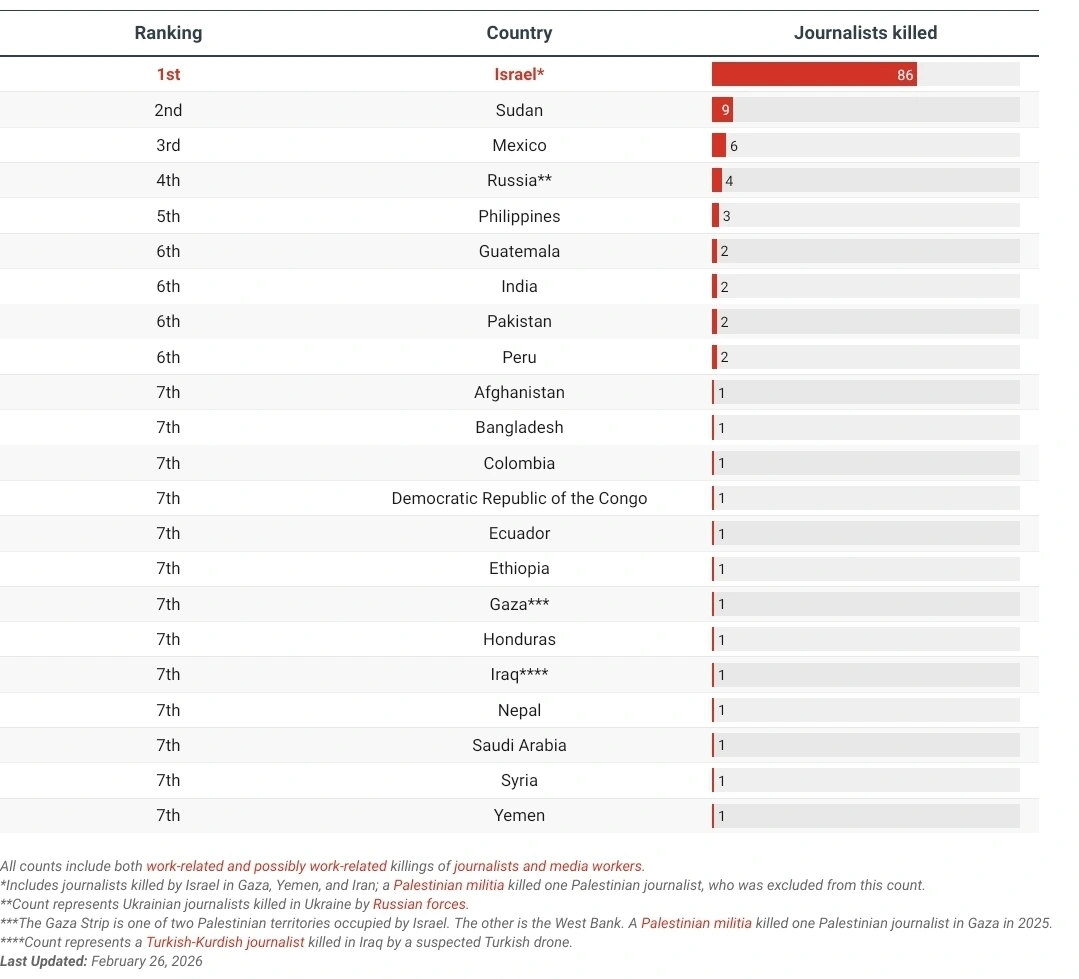Select the 'Mexico' country cell
1079x979 pixels.
click(x=519, y=145)
